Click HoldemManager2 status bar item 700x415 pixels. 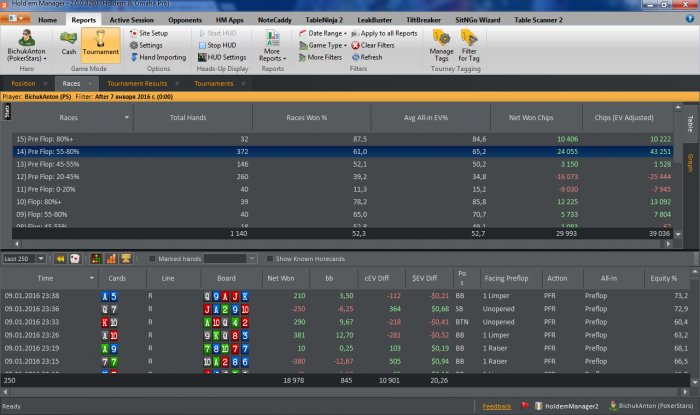pyautogui.click(x=566, y=406)
